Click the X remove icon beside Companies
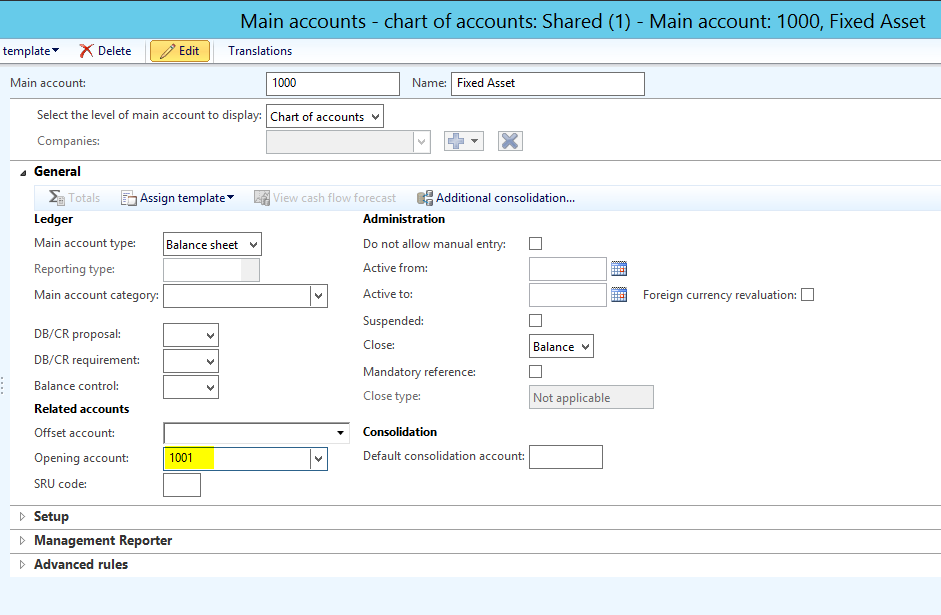This screenshot has height=615, width=941. [510, 142]
